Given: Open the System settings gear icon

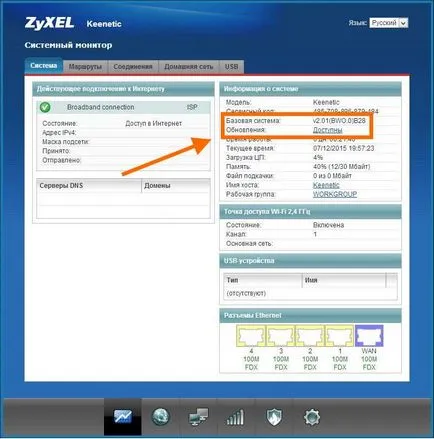Looking at the screenshot, I should 312,417.
